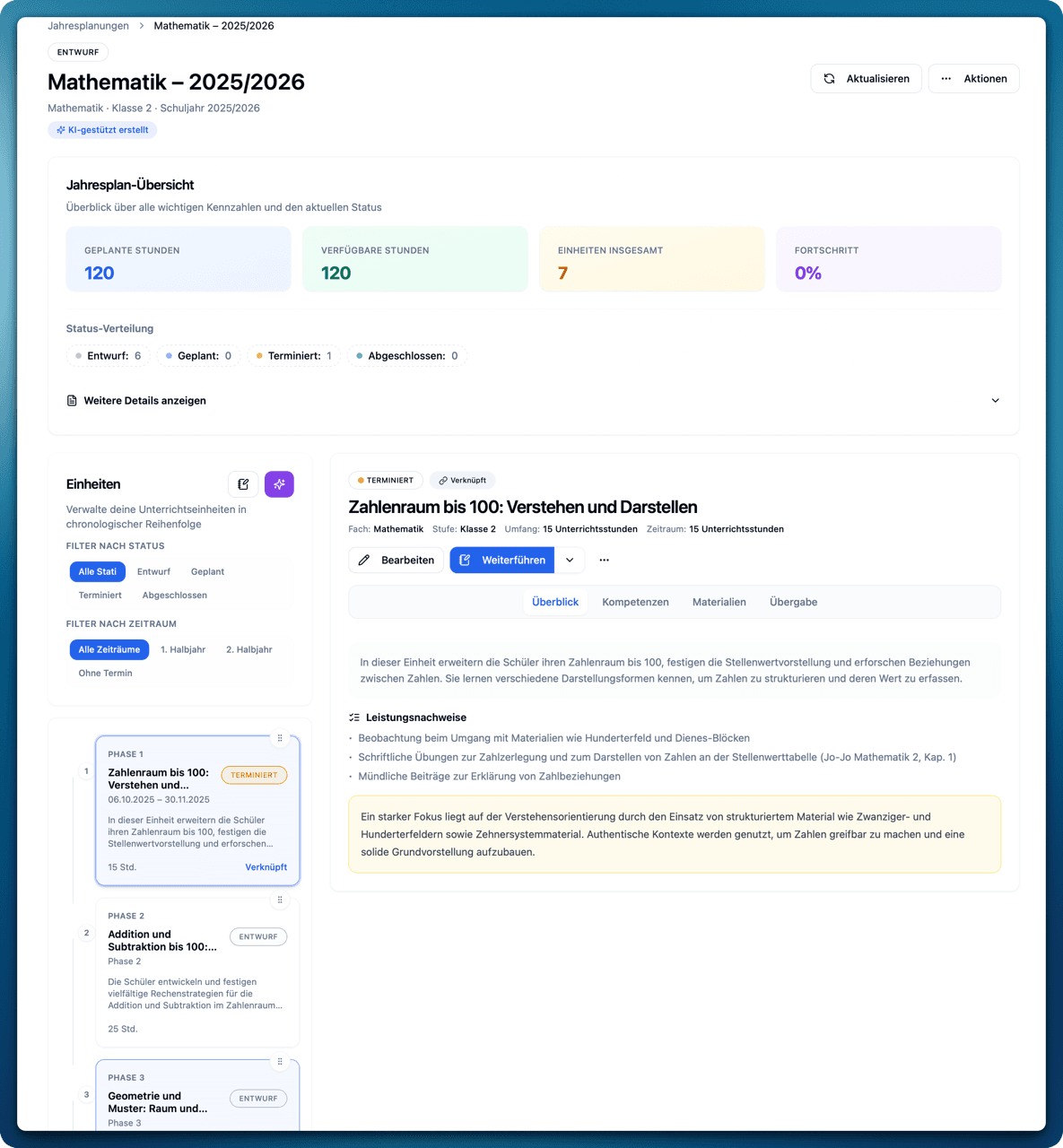The width and height of the screenshot is (1063, 1148).
Task: Toggle the 1. Halbjahr zeitraum filter
Action: coord(183,649)
